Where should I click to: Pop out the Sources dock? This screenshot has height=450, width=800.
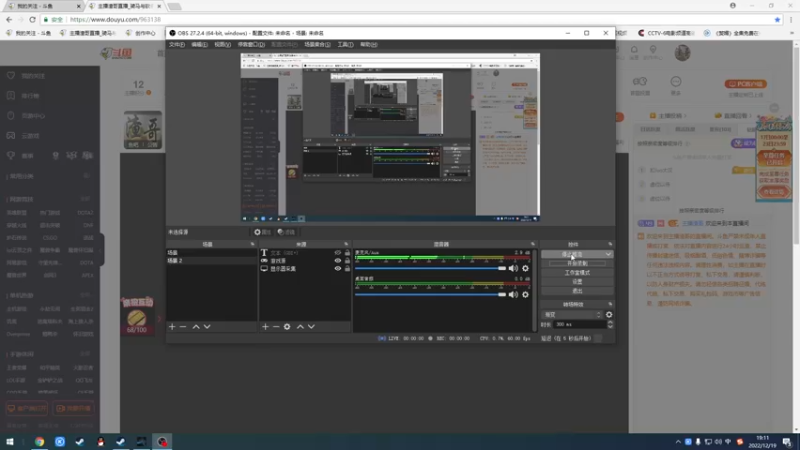(x=346, y=244)
